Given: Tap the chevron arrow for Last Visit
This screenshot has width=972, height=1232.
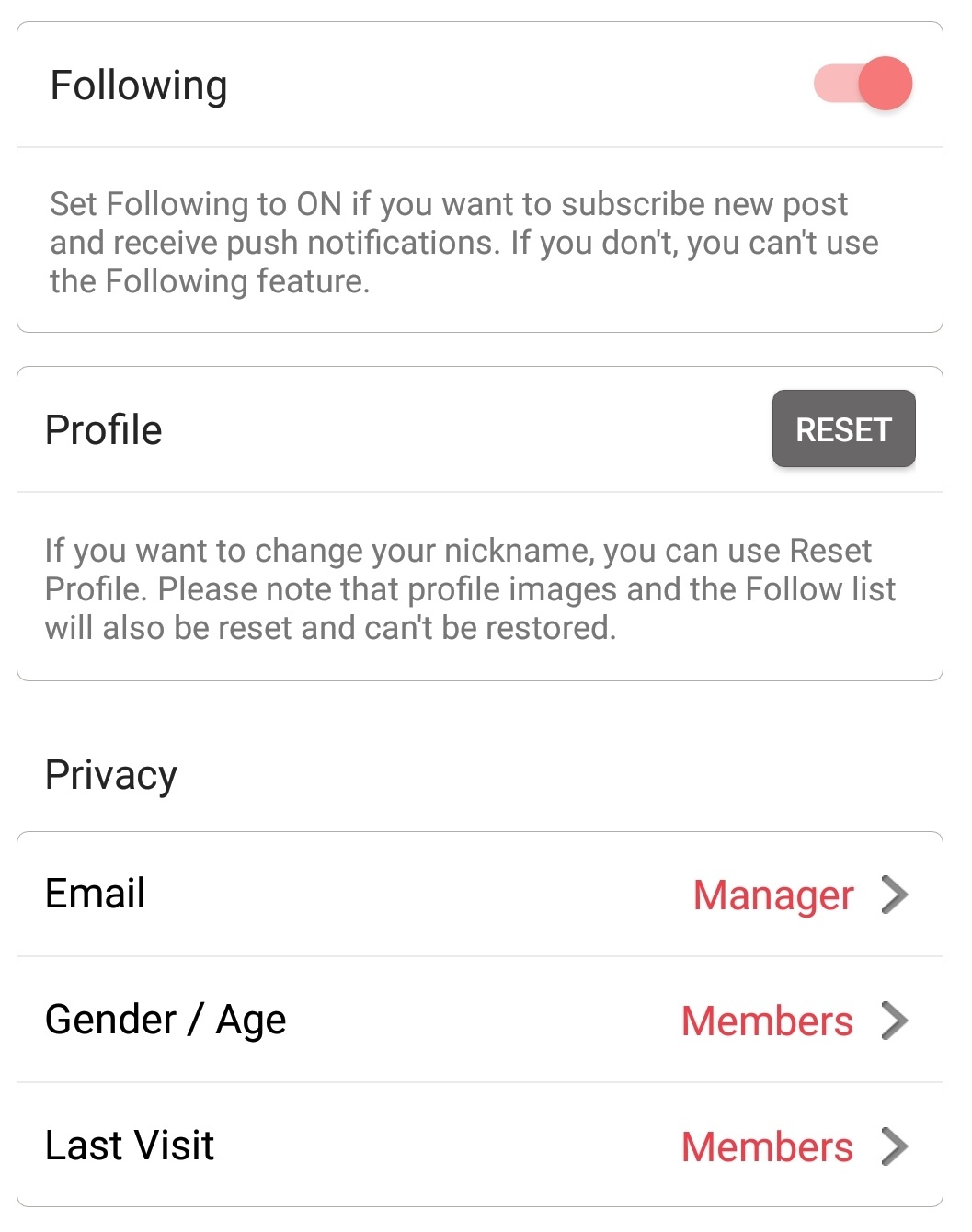Looking at the screenshot, I should coord(895,1146).
